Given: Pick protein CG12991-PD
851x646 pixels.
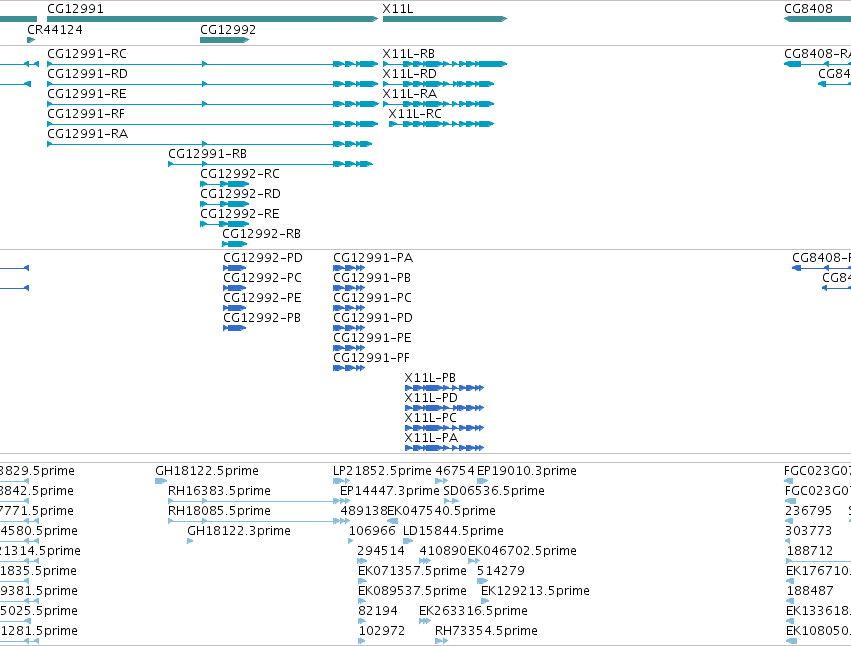Looking at the screenshot, I should pos(373,318).
